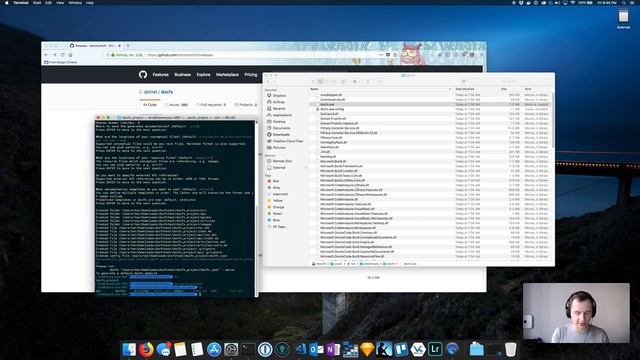The image size is (640, 360).
Task: Open Help menu in menu bar
Action: (x=90, y=2)
